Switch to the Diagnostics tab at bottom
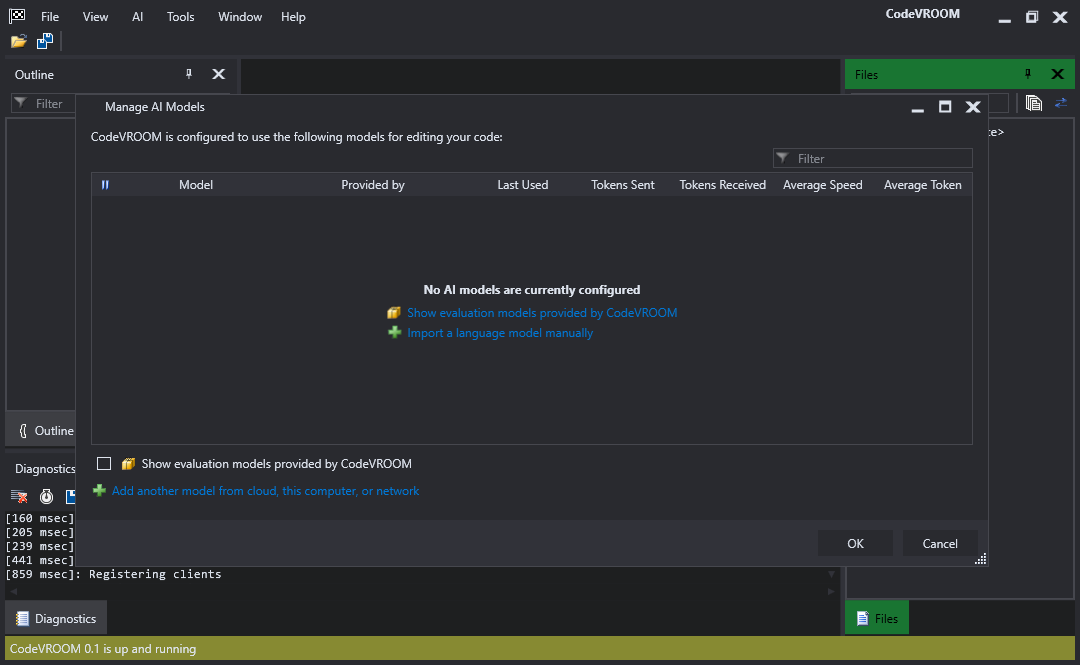The image size is (1080, 665). [x=56, y=618]
